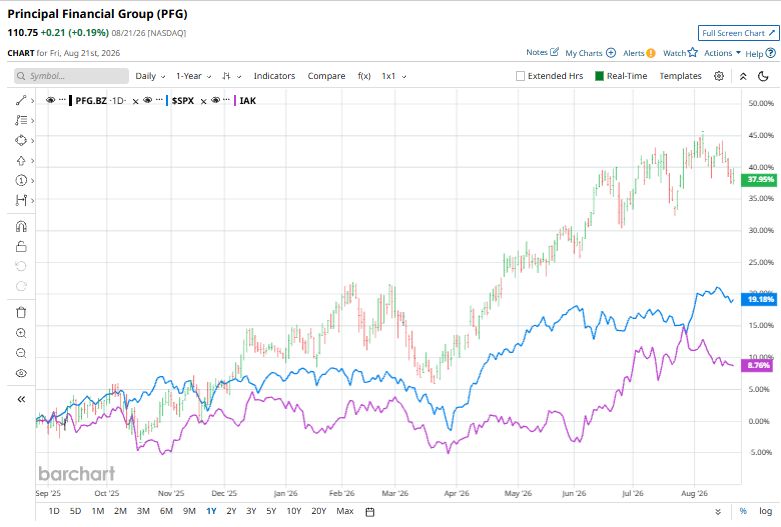Expand the Actions dropdown menu

tap(722, 53)
